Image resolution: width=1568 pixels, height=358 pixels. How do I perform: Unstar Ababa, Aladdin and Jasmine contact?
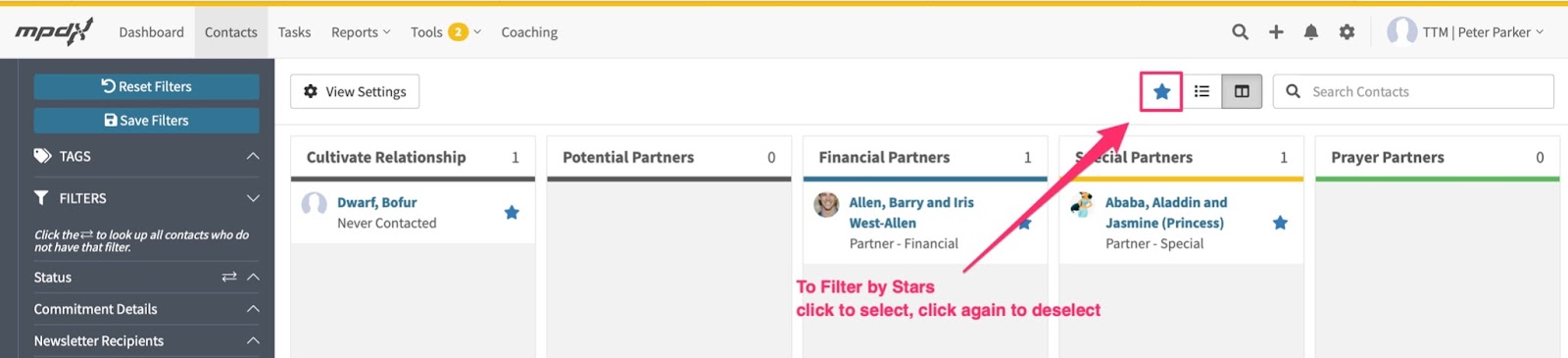click(x=1280, y=223)
